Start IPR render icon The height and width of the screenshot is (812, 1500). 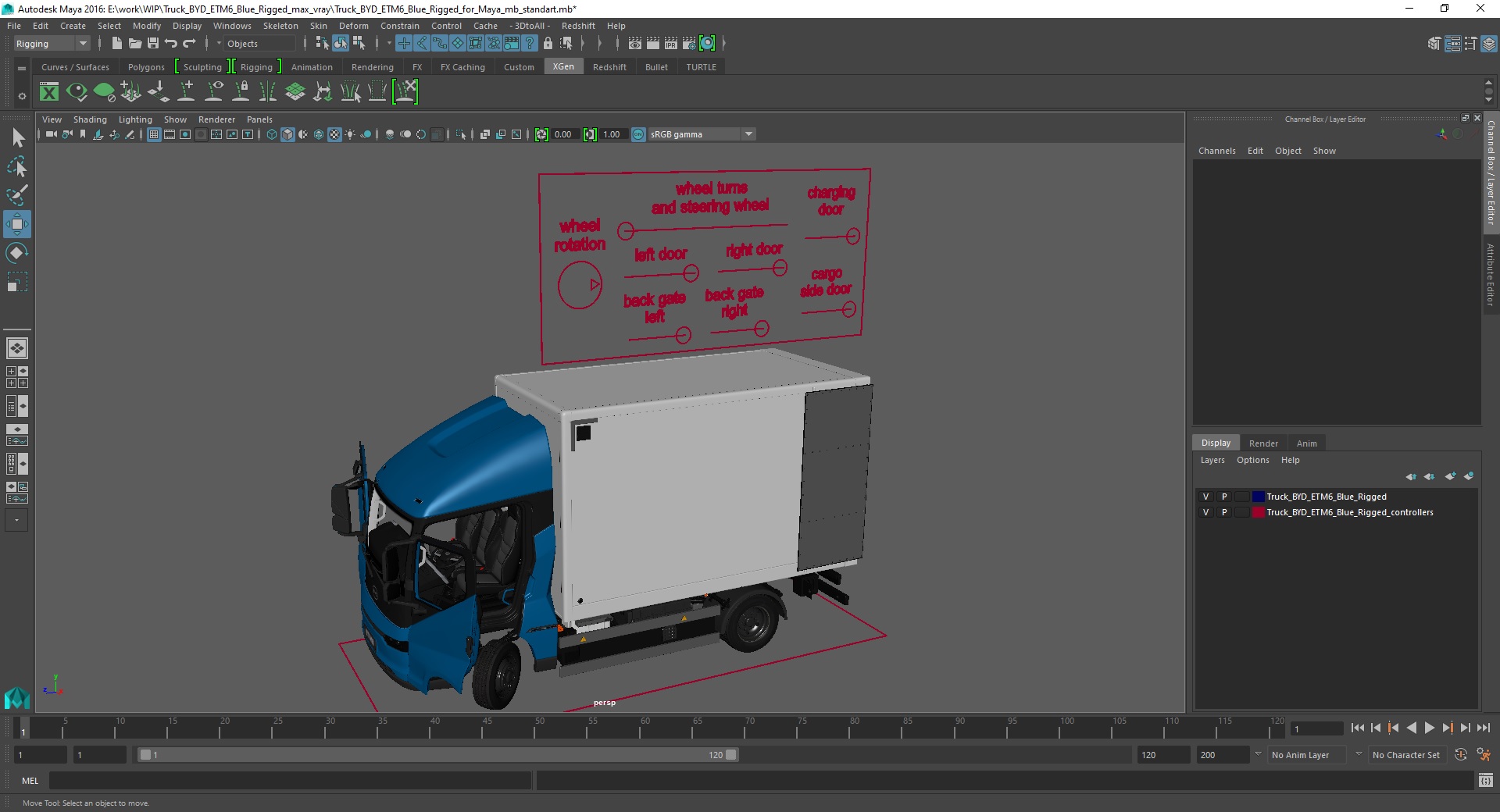(x=671, y=44)
